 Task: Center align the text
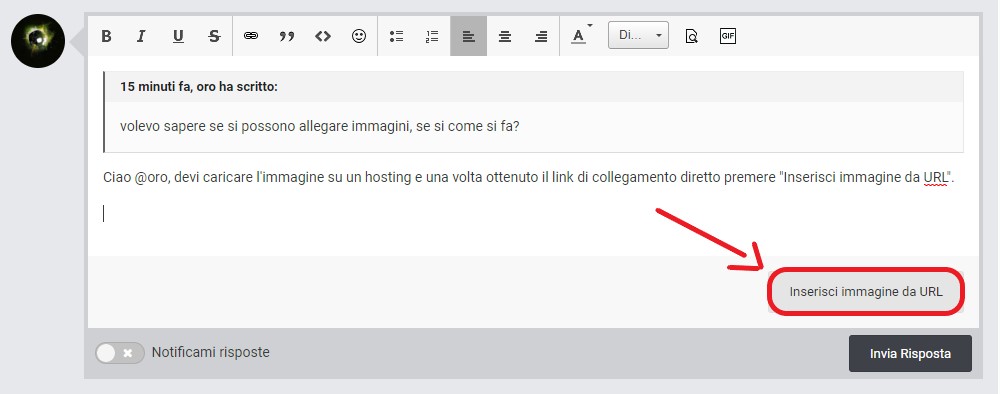tap(505, 36)
